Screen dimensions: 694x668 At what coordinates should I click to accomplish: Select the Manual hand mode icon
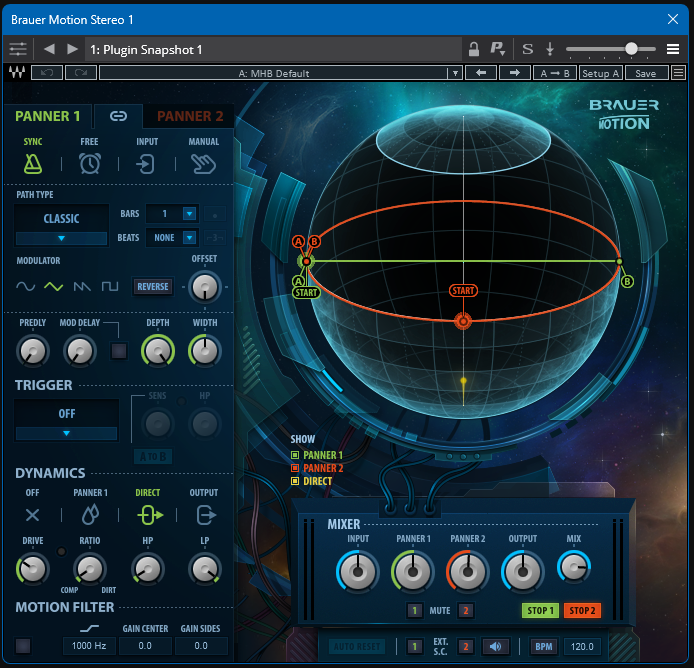click(203, 164)
